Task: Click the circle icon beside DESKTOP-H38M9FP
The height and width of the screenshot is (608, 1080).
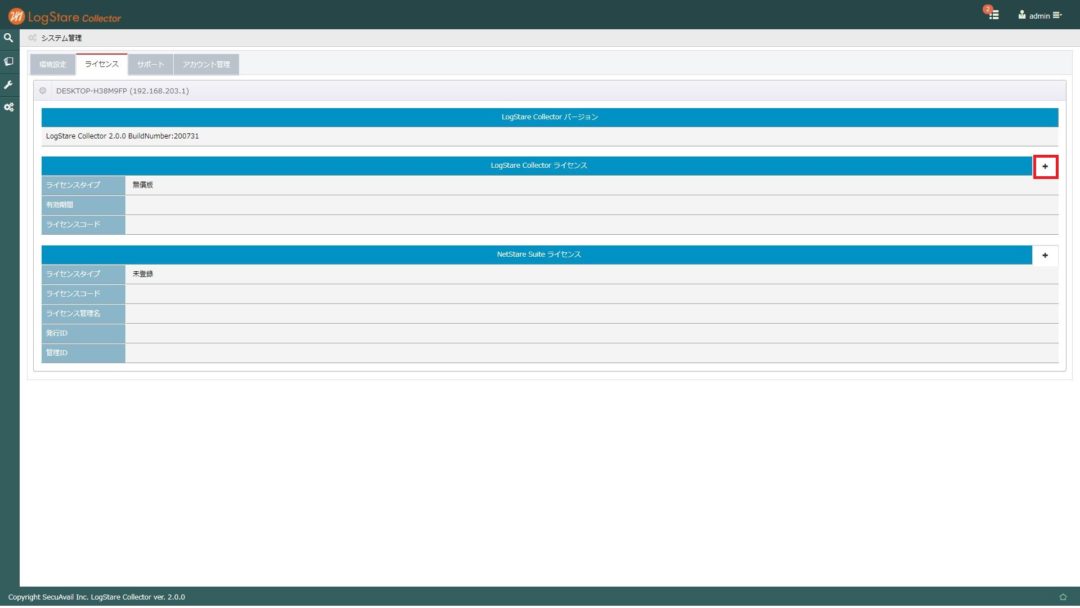Action: 43,90
